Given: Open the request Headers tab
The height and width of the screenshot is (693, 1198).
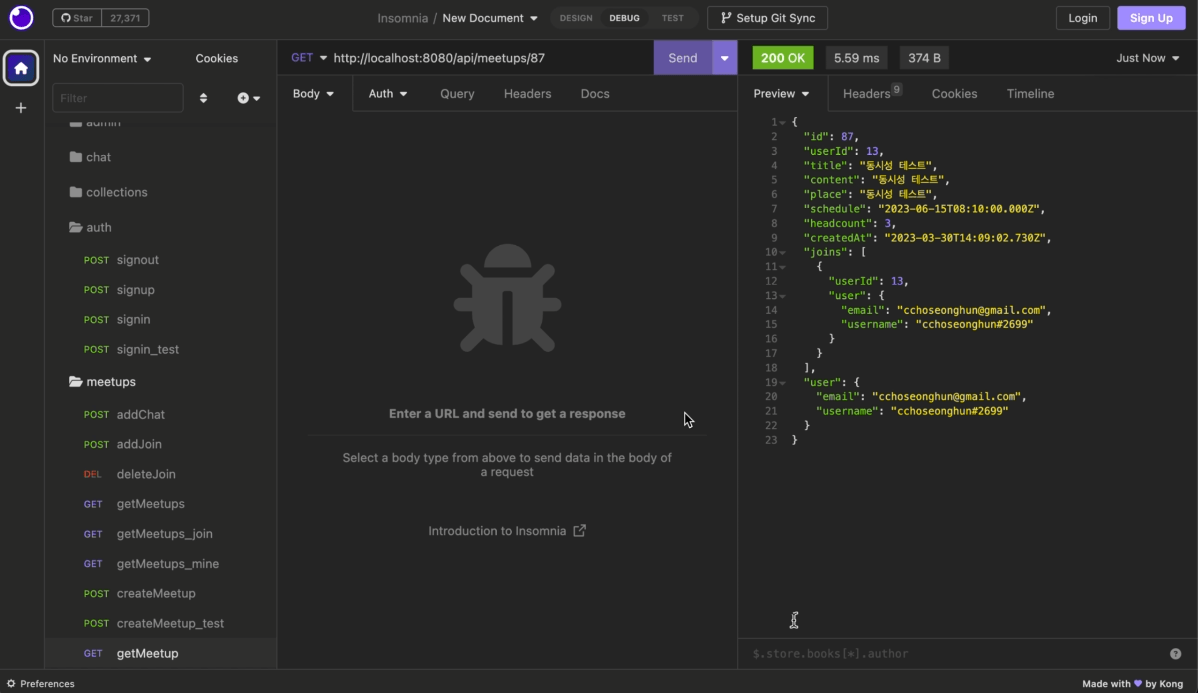Looking at the screenshot, I should tap(527, 93).
